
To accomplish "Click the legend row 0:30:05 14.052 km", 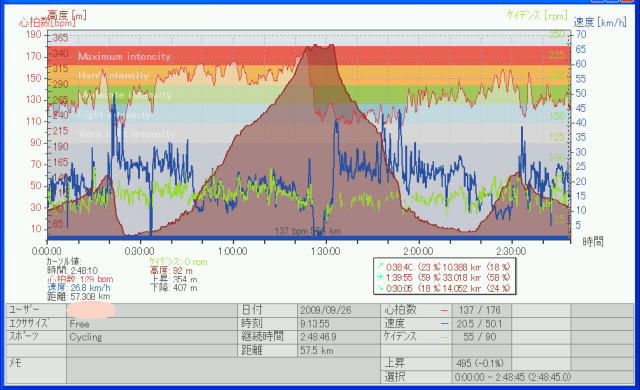I will 444,288.
